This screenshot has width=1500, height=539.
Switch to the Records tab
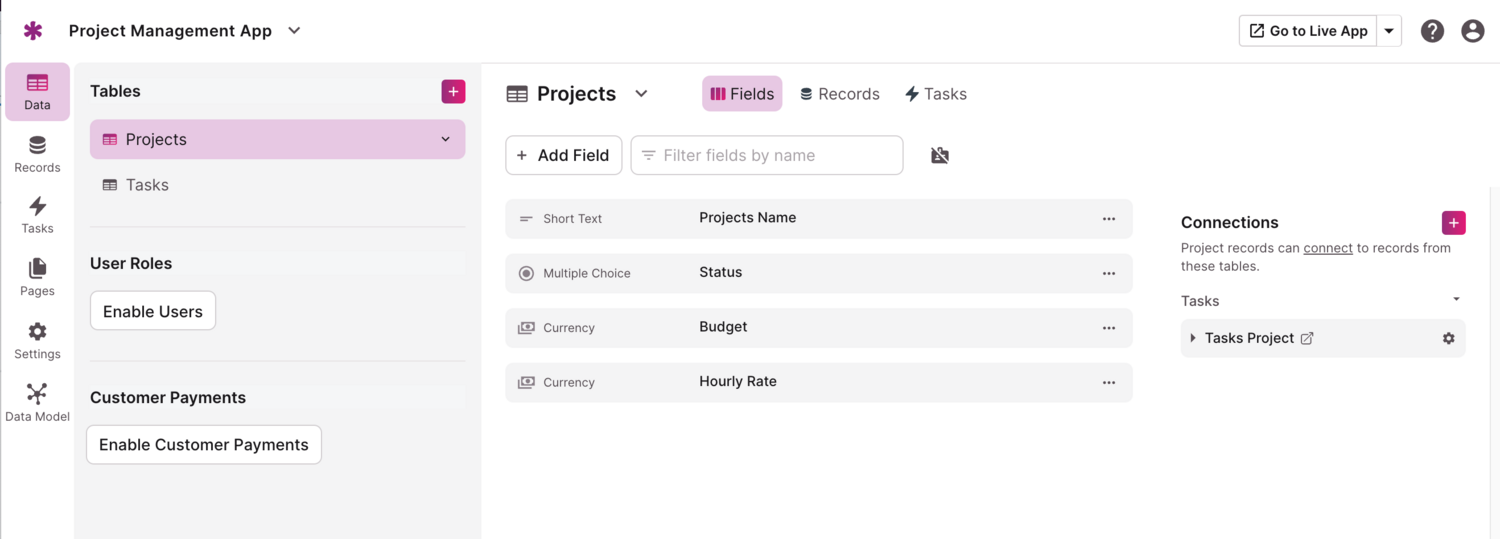[x=839, y=94]
